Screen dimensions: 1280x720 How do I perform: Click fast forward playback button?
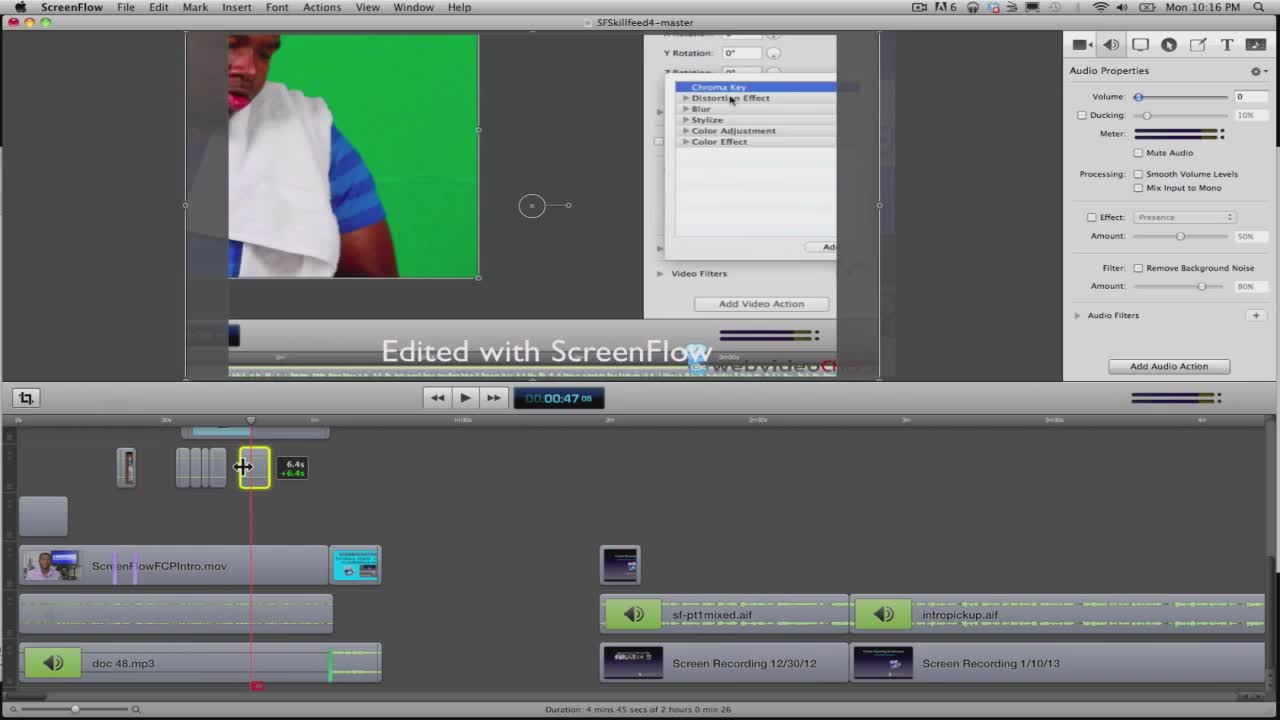tap(493, 398)
